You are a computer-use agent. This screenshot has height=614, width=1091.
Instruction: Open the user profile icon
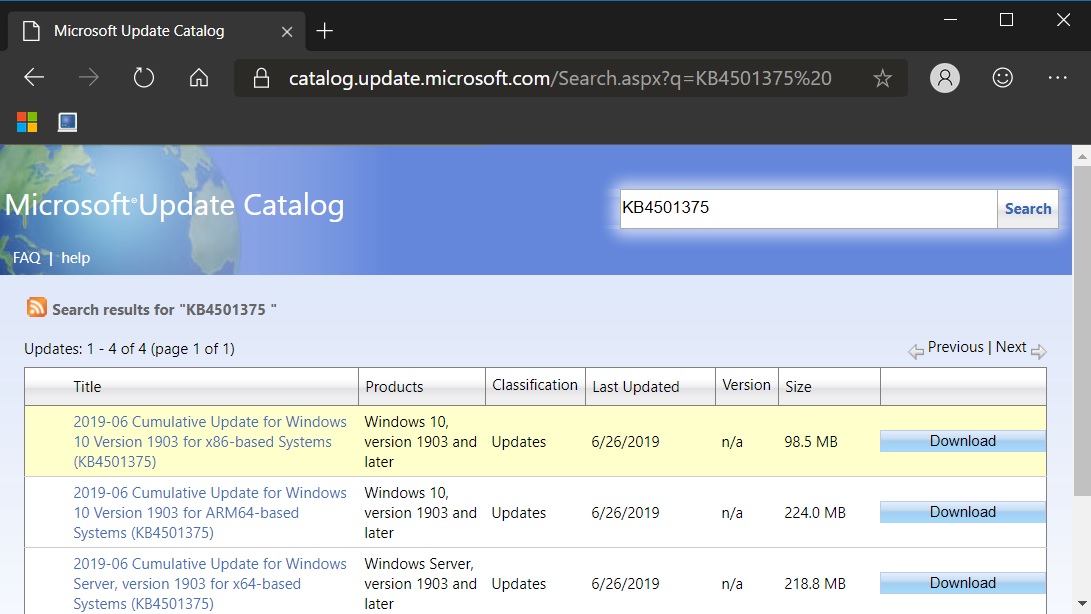click(x=944, y=78)
